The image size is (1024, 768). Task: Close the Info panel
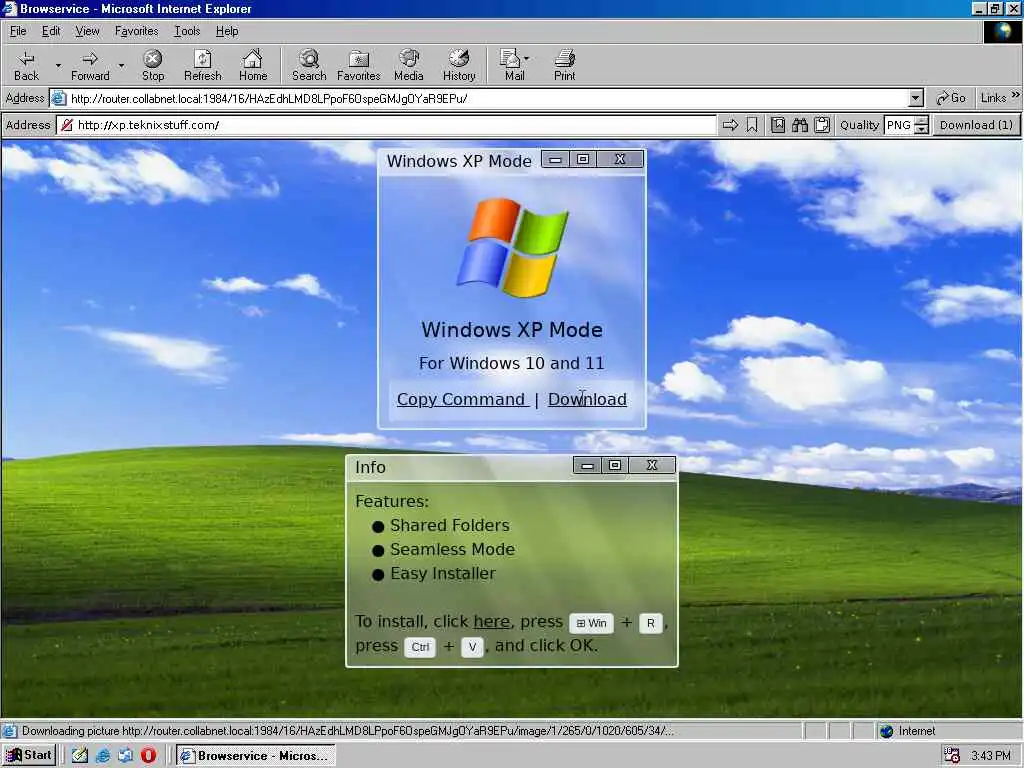pyautogui.click(x=652, y=465)
